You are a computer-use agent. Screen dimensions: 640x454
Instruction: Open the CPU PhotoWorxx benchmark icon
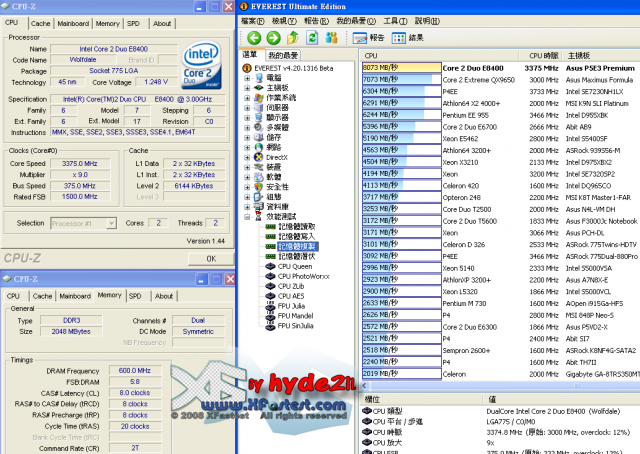pos(270,276)
